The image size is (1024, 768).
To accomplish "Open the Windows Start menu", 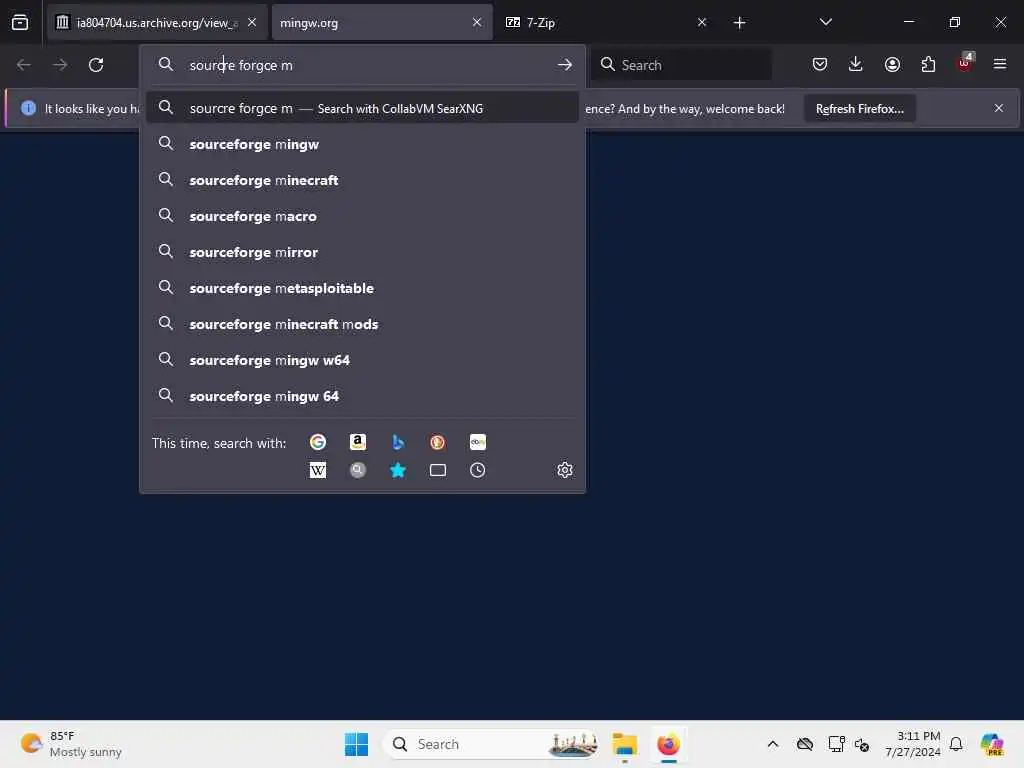I will (357, 744).
